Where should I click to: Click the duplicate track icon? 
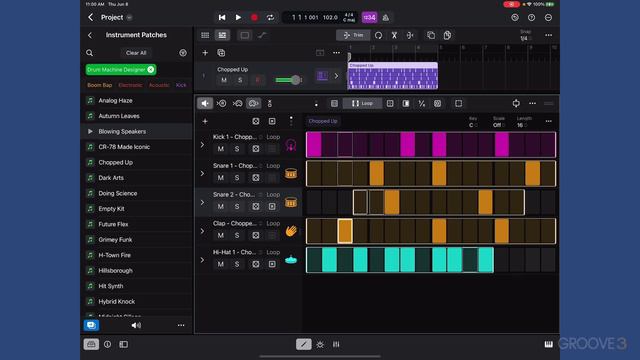point(221,53)
